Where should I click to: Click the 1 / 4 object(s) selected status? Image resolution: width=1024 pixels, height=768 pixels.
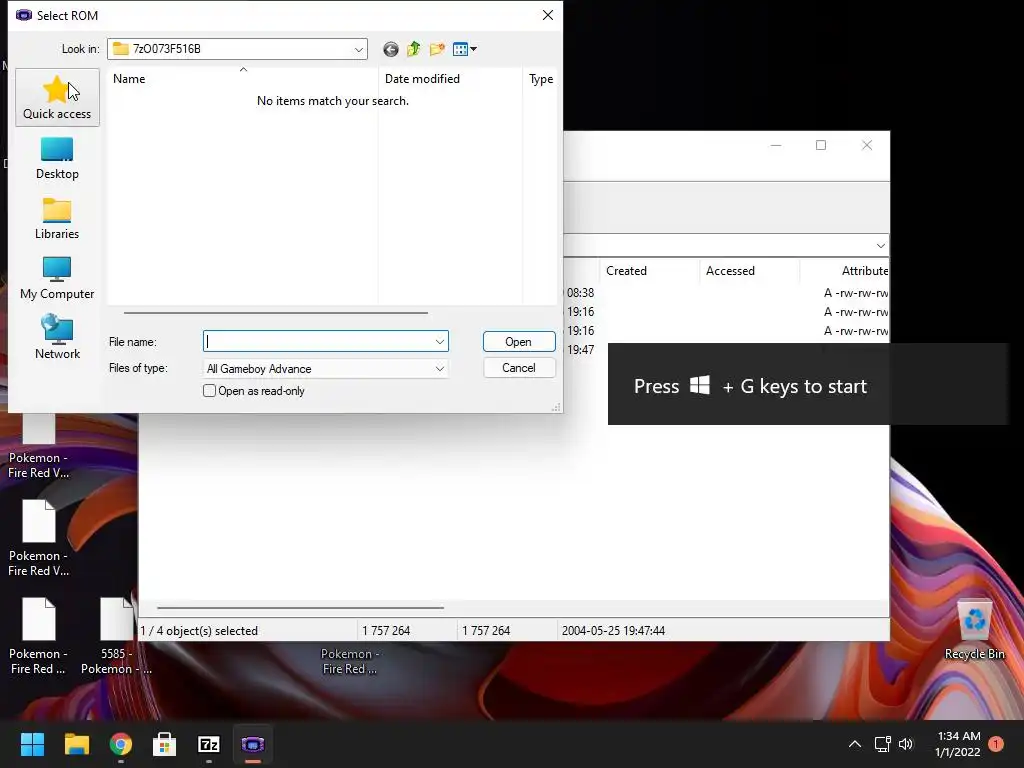pos(199,631)
